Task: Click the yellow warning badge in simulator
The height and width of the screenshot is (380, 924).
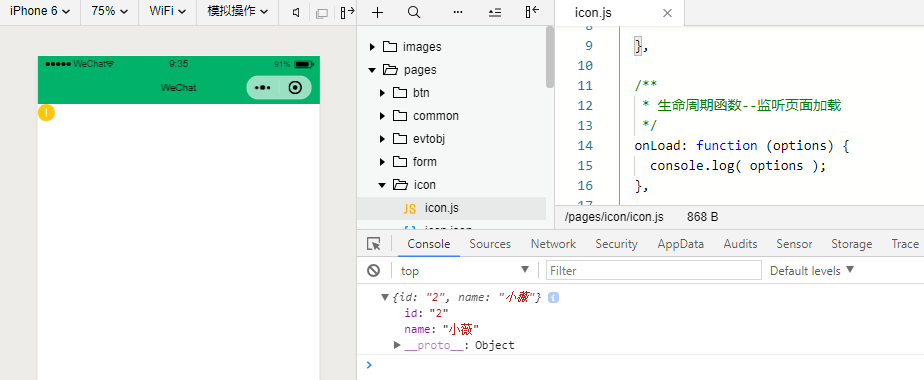Action: pos(47,113)
